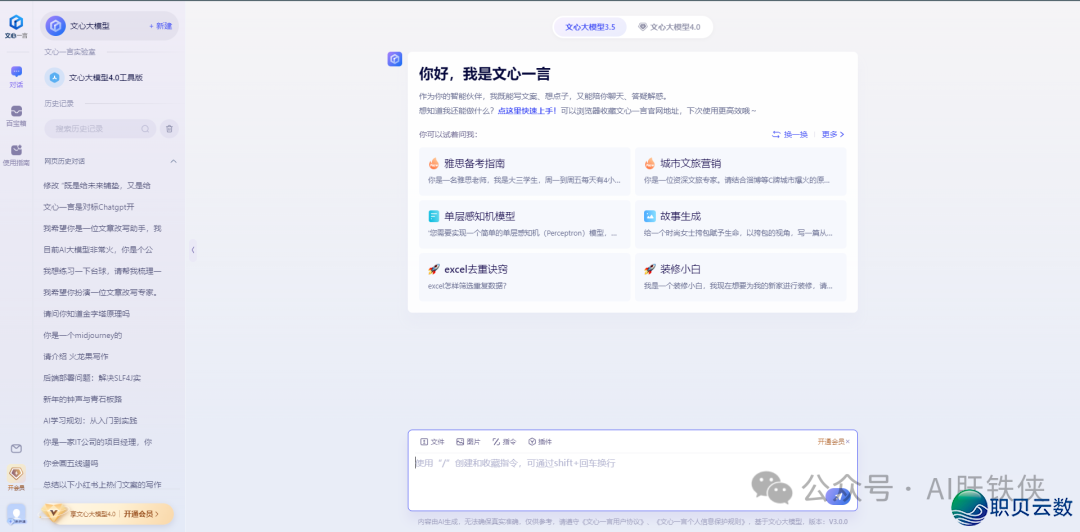Open the 百宝箱 section in the left rail
The height and width of the screenshot is (532, 1080).
[x=17, y=116]
